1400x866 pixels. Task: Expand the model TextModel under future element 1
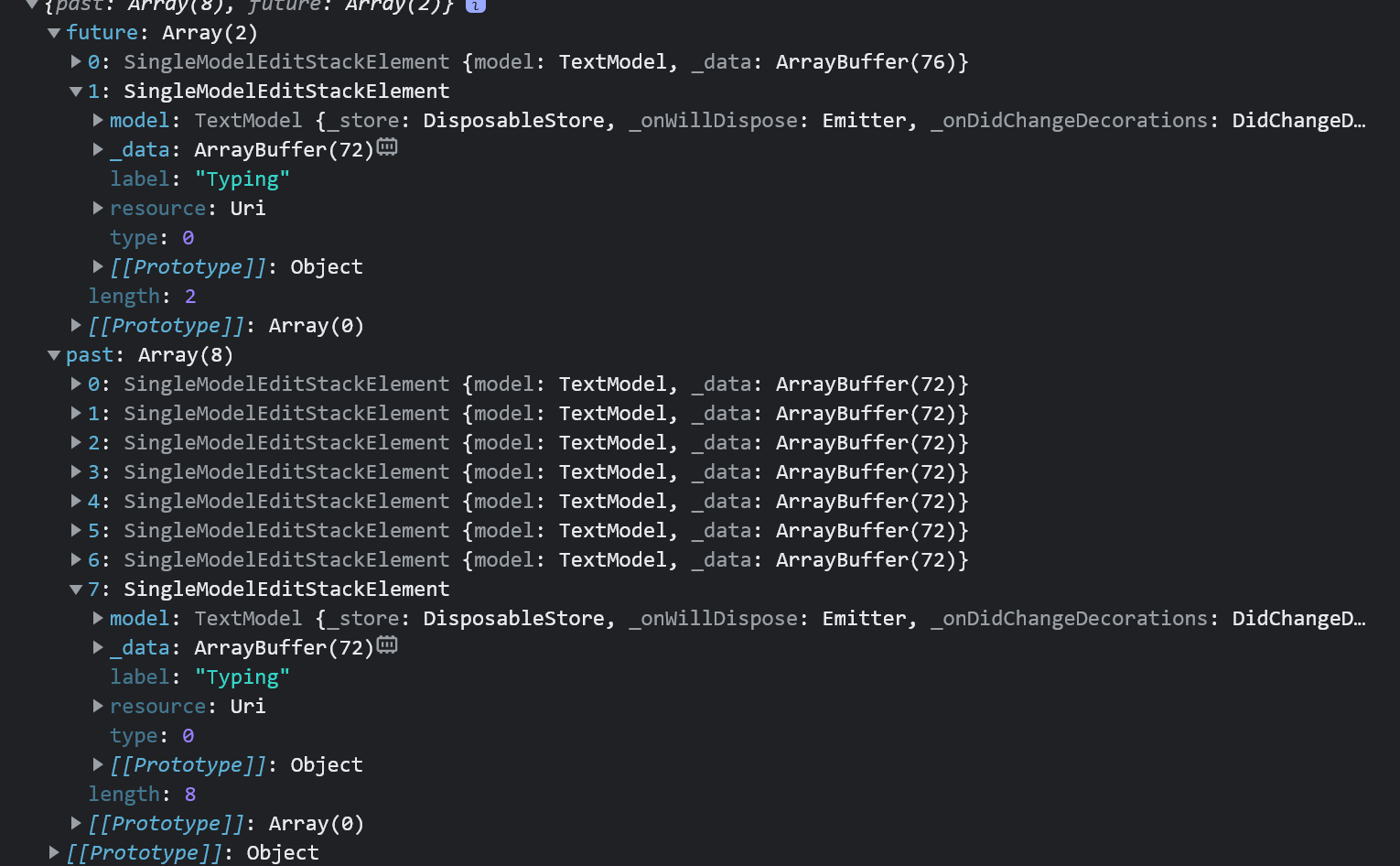(x=98, y=120)
